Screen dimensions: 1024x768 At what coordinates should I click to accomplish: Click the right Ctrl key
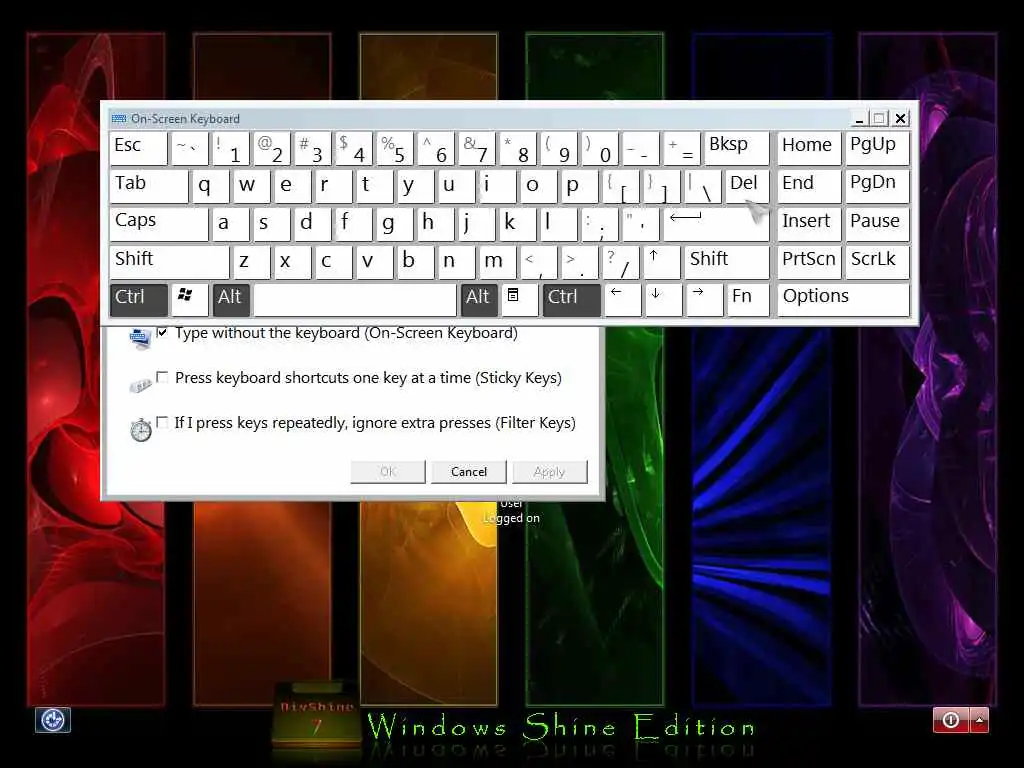[571, 300]
